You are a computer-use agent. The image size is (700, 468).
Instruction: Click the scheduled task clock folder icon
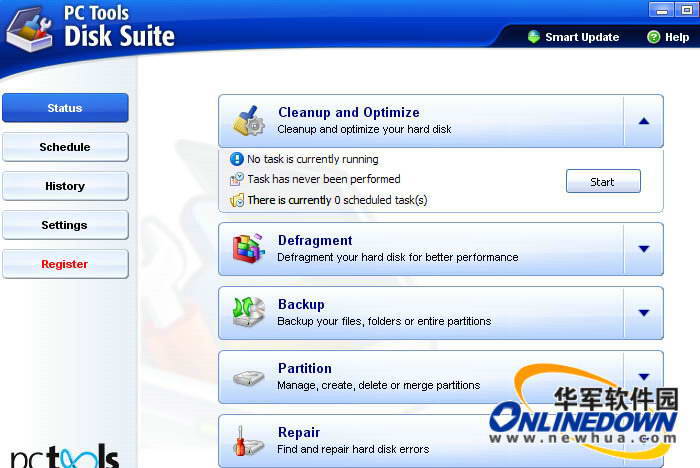[x=236, y=200]
